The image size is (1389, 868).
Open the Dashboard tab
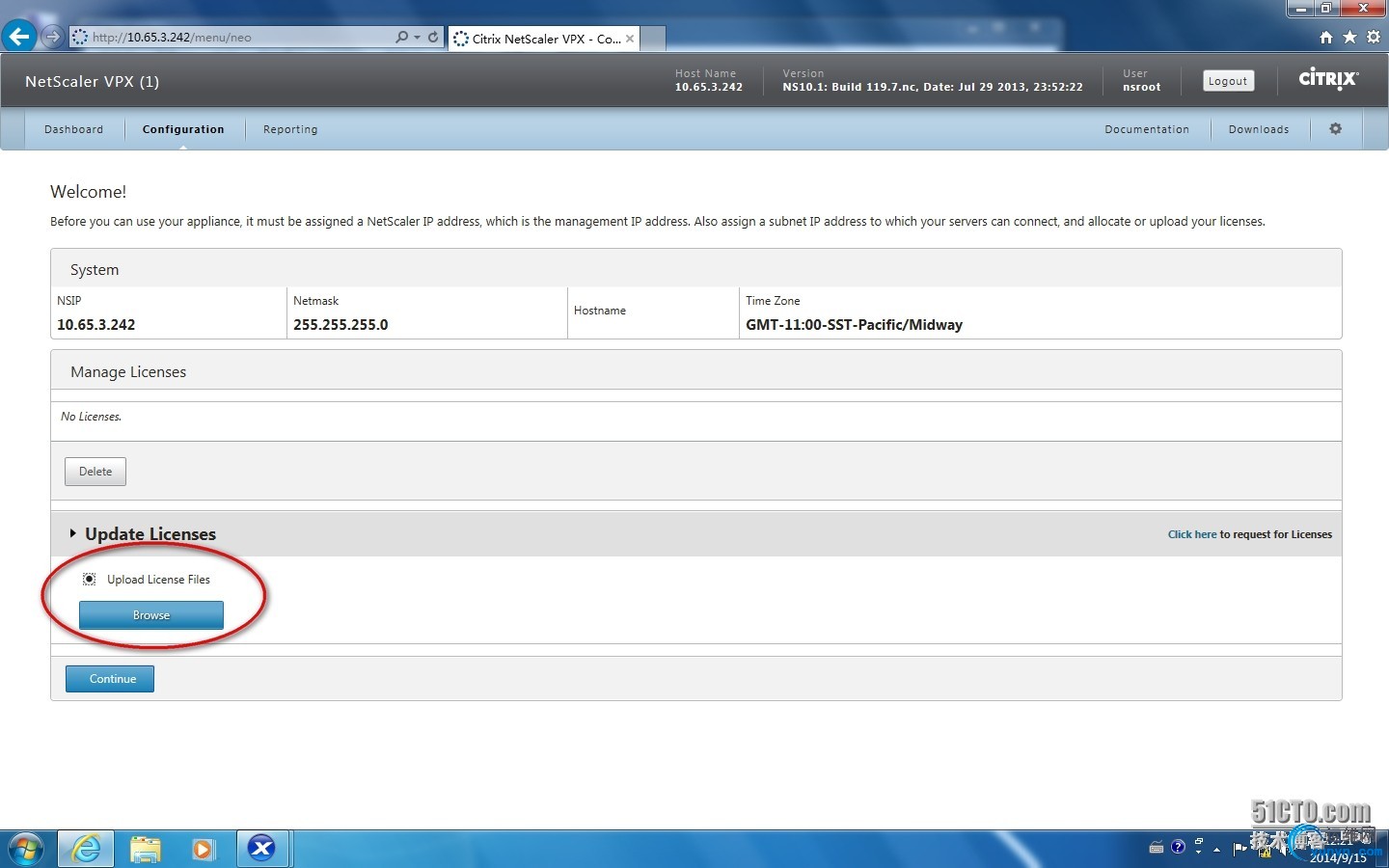(73, 129)
